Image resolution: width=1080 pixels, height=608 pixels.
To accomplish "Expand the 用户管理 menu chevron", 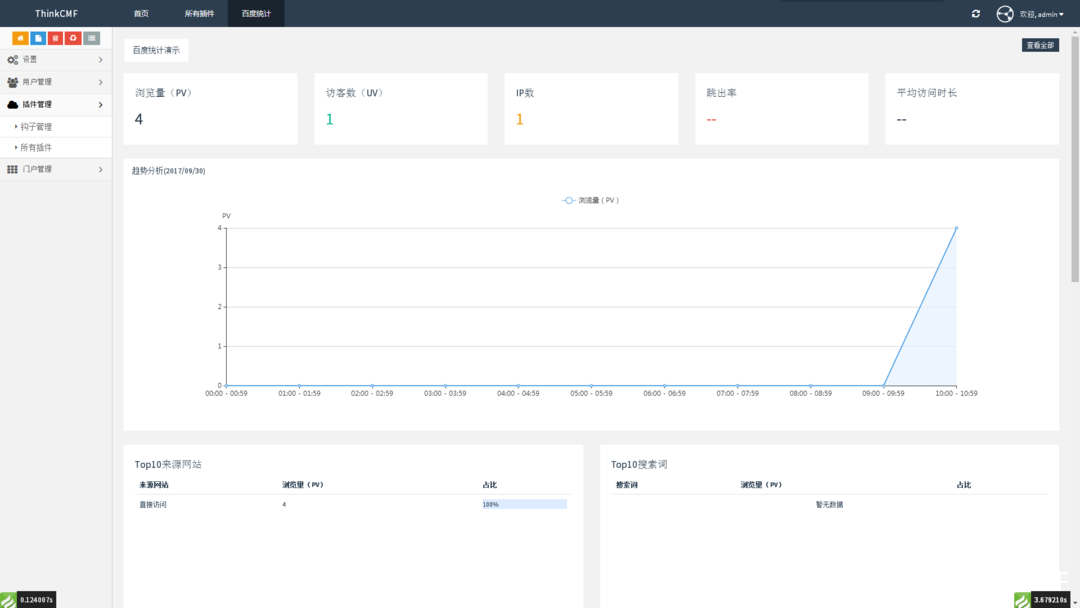I will [101, 82].
